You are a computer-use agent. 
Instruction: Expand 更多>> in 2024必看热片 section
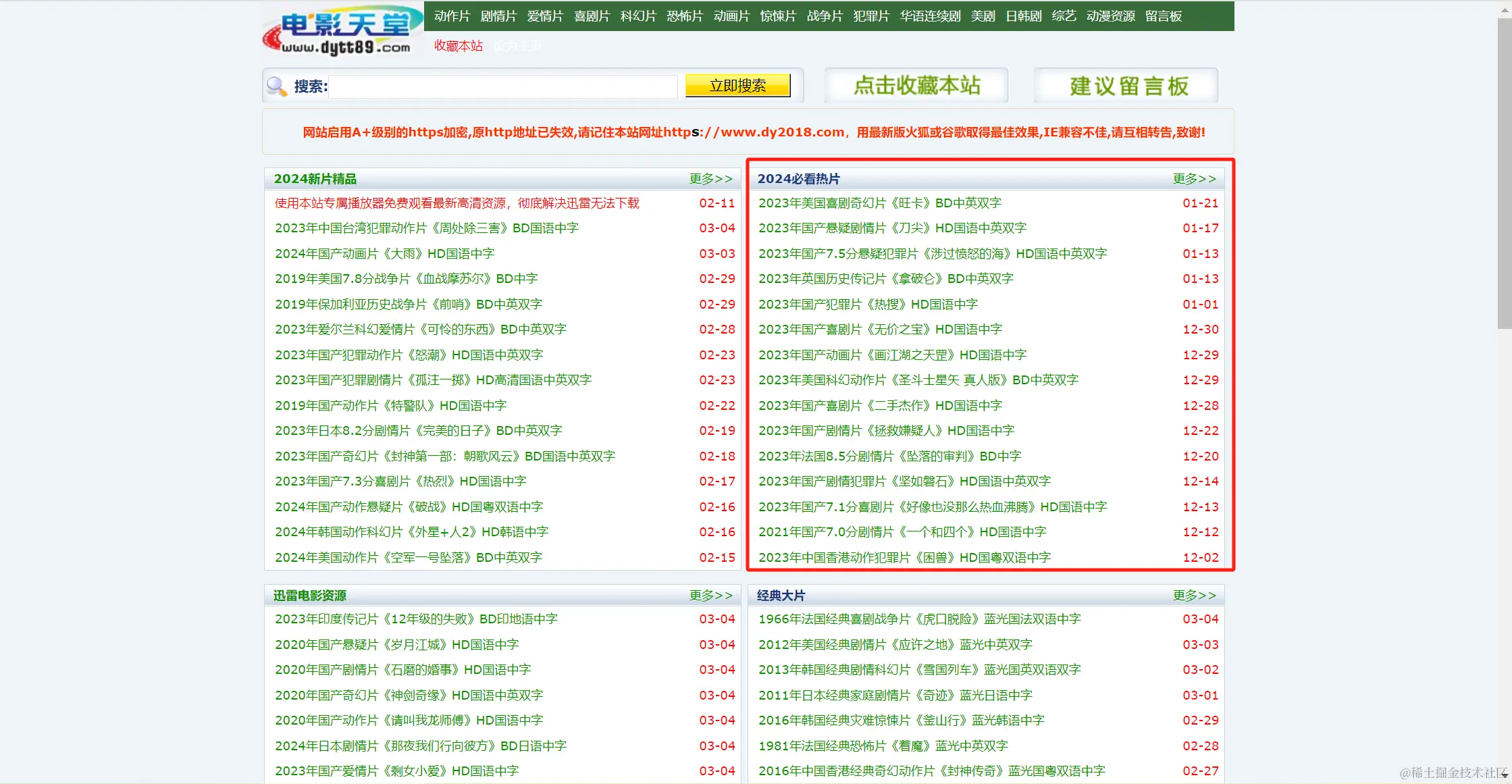tap(1194, 179)
